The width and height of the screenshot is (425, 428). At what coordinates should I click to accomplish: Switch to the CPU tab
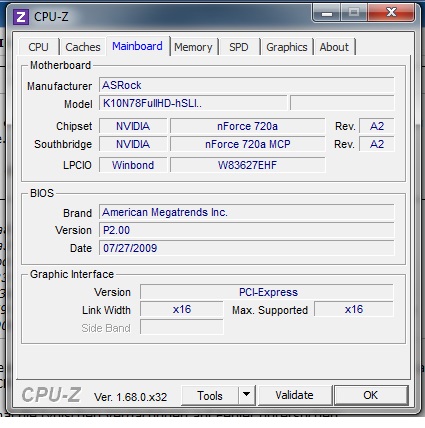tap(39, 47)
